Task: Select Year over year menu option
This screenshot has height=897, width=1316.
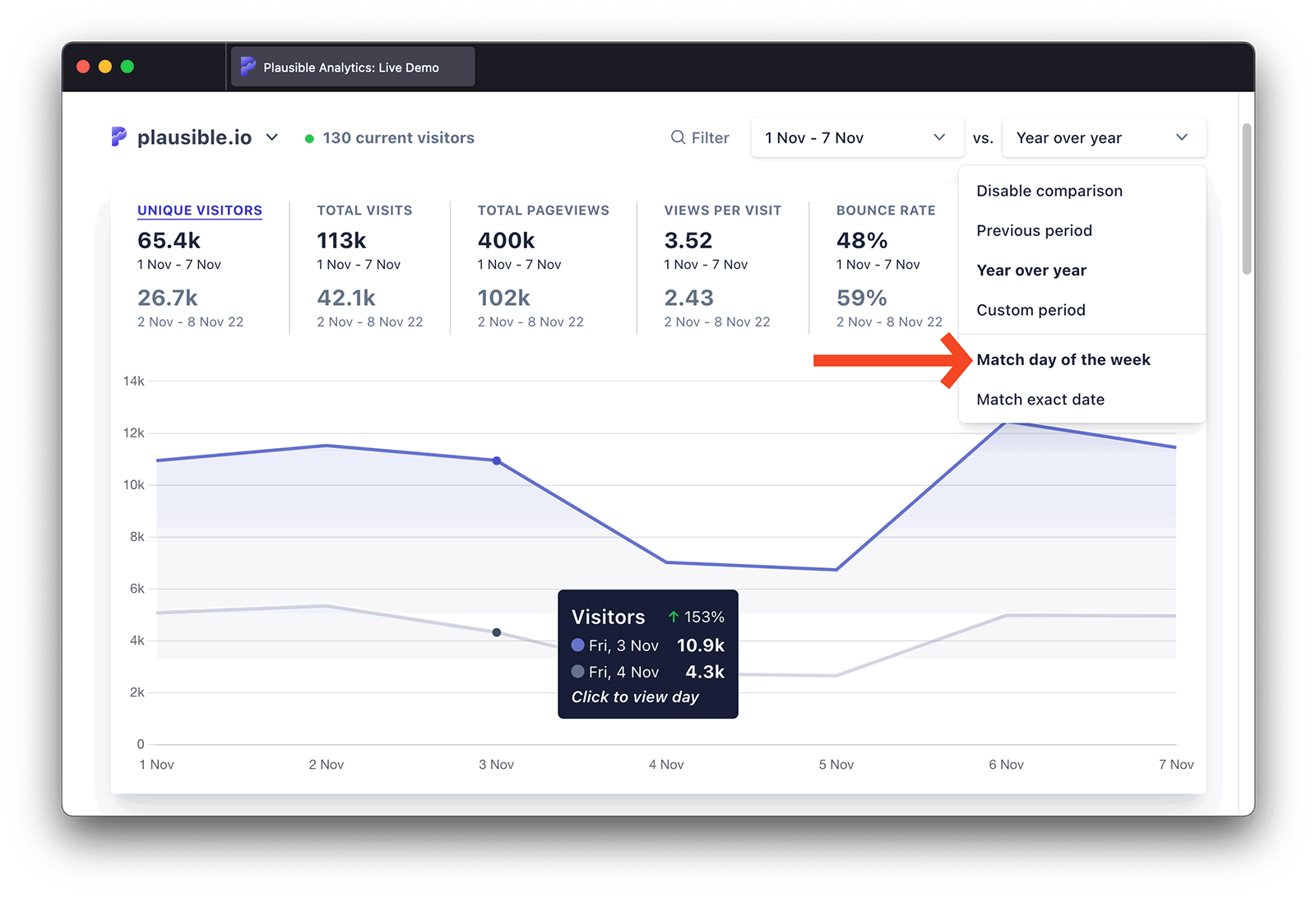Action: (x=1031, y=270)
